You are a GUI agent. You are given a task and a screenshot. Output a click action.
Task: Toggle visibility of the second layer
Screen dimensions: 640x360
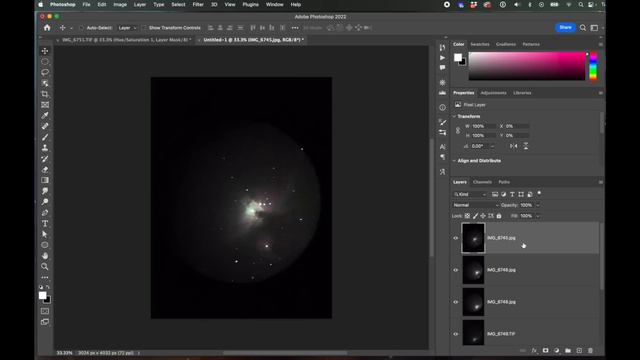point(456,270)
